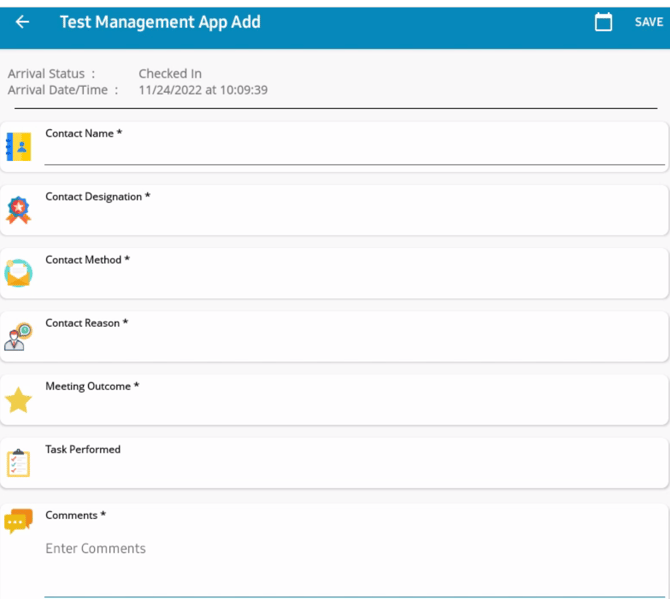The image size is (670, 599).
Task: Click the Contact Name address book icon
Action: click(x=18, y=147)
